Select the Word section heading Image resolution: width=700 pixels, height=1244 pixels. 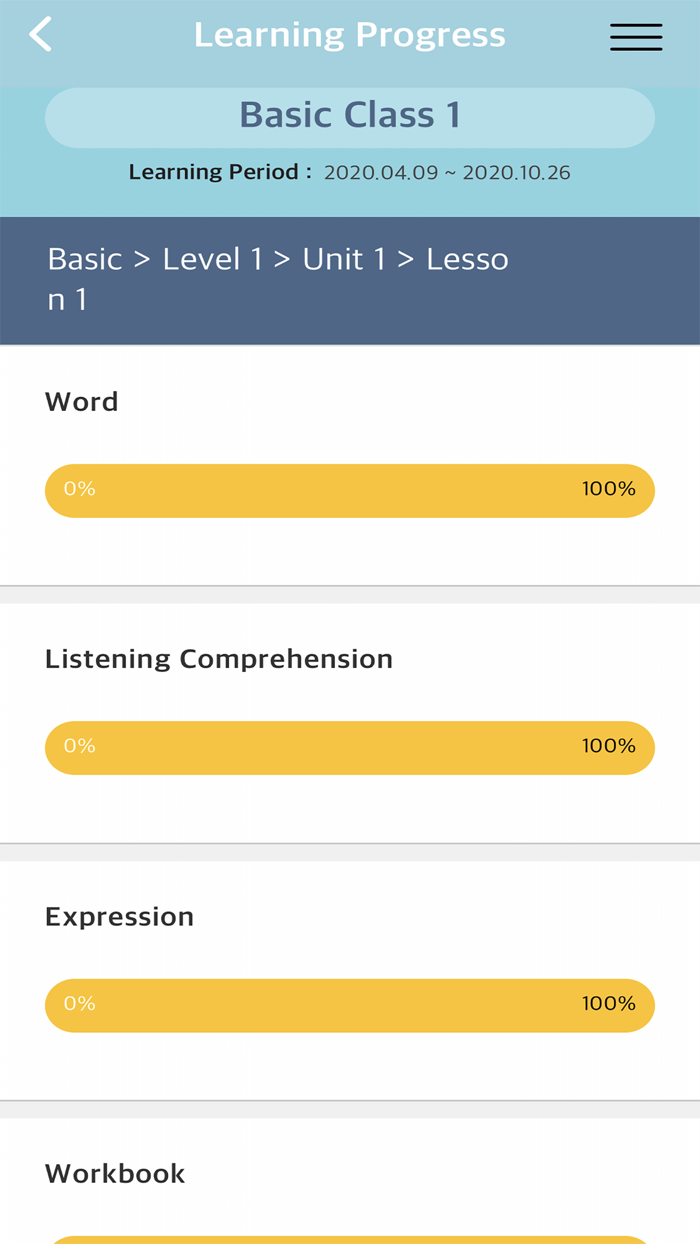click(x=82, y=402)
